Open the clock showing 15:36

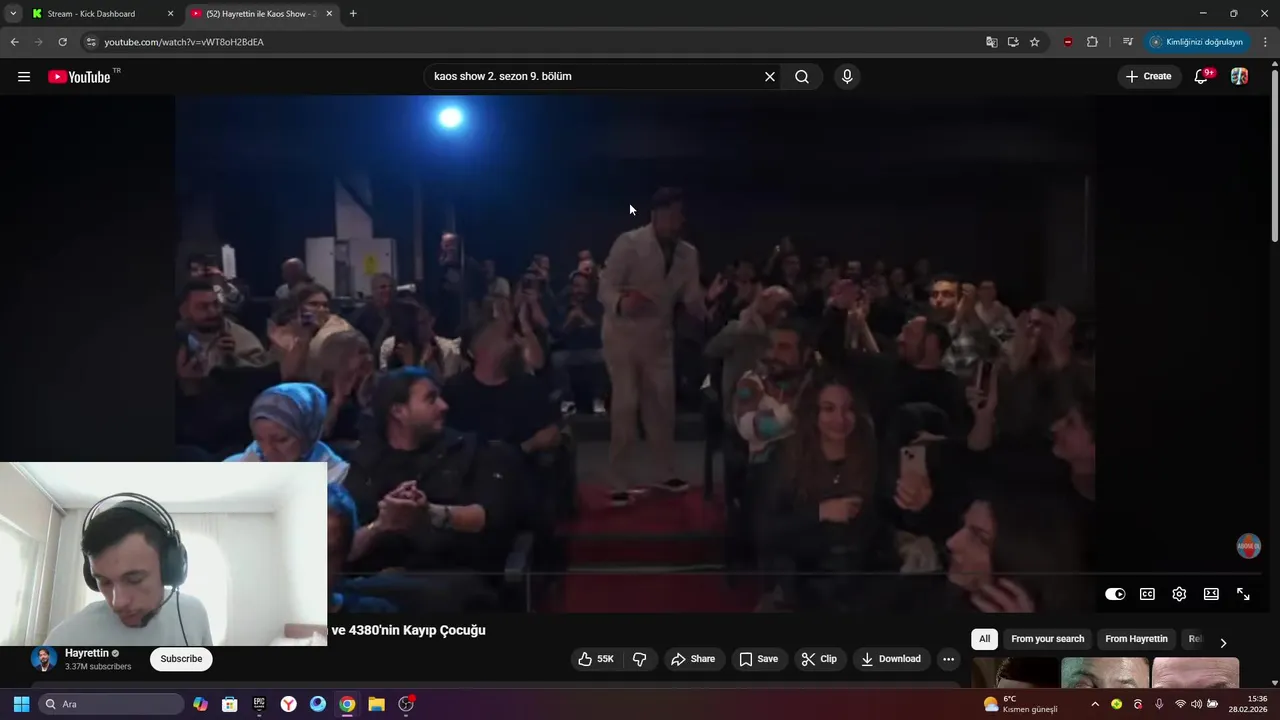pyautogui.click(x=1248, y=704)
